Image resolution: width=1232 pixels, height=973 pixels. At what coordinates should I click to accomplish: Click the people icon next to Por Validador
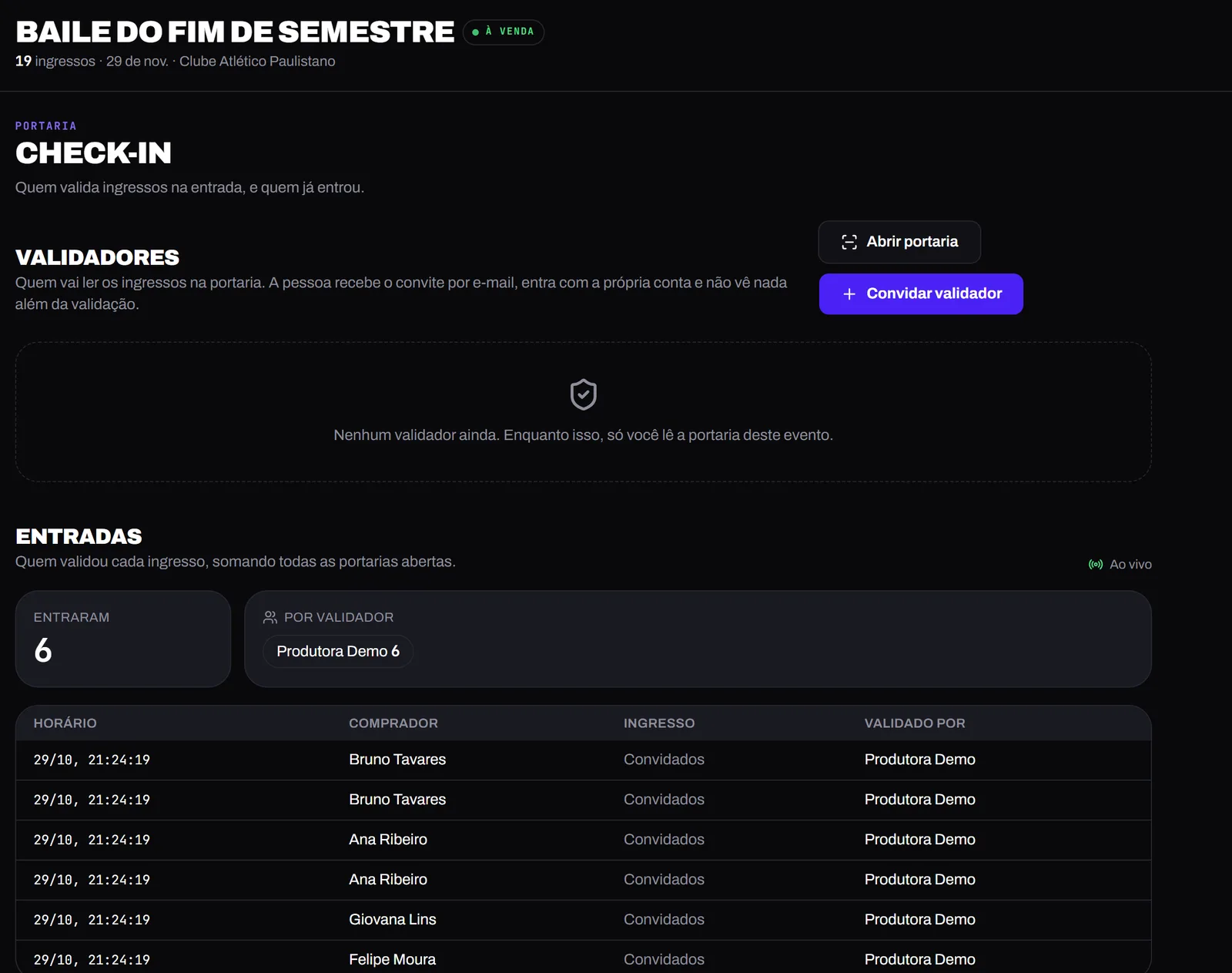[270, 617]
